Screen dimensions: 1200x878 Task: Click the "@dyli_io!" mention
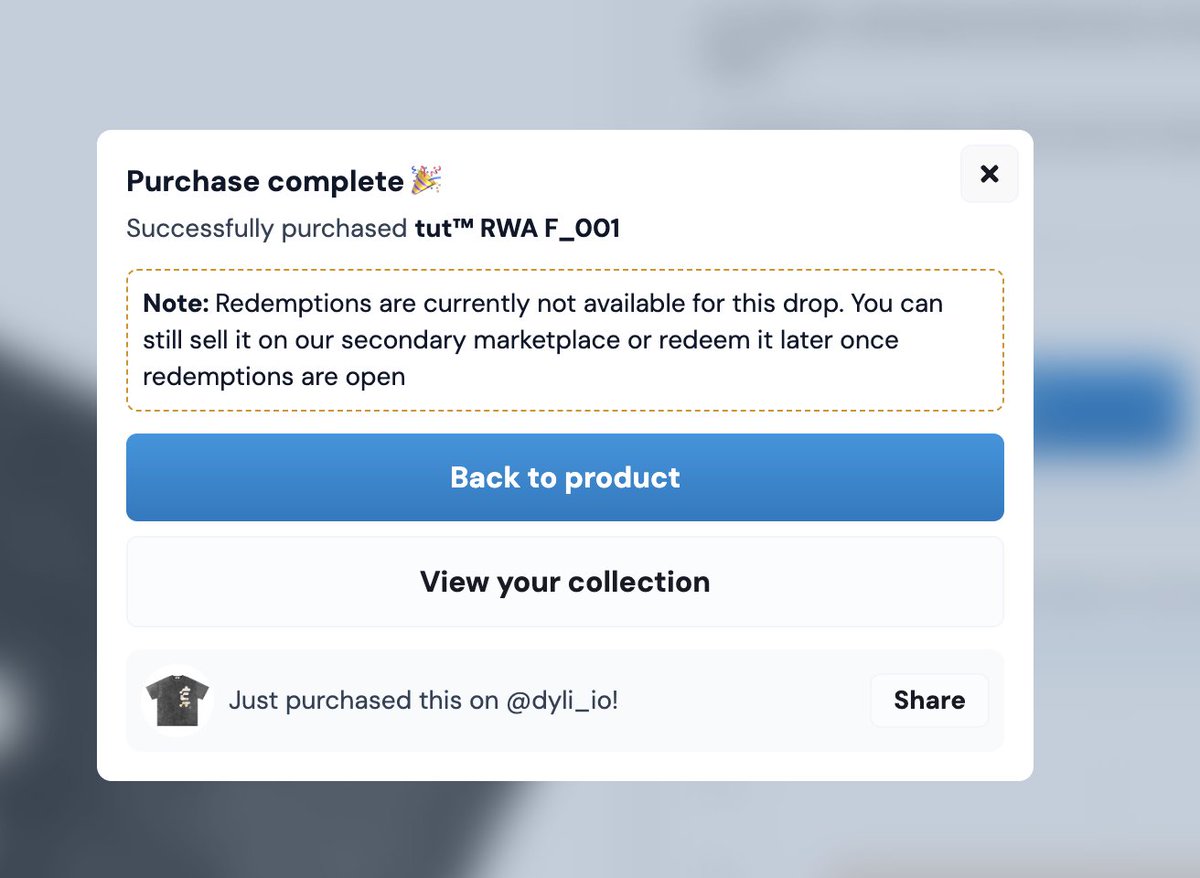(562, 700)
